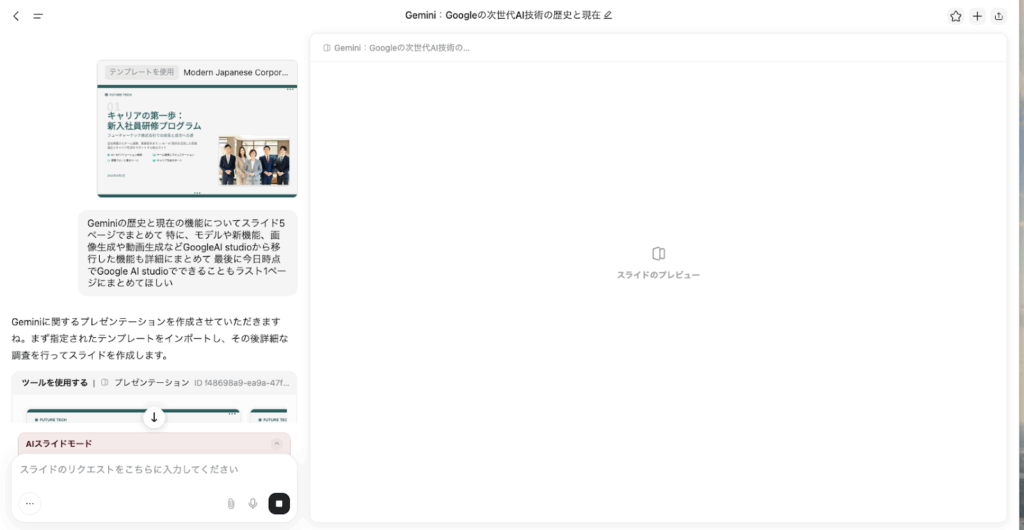Click the ツールを使用する label

(x=54, y=382)
